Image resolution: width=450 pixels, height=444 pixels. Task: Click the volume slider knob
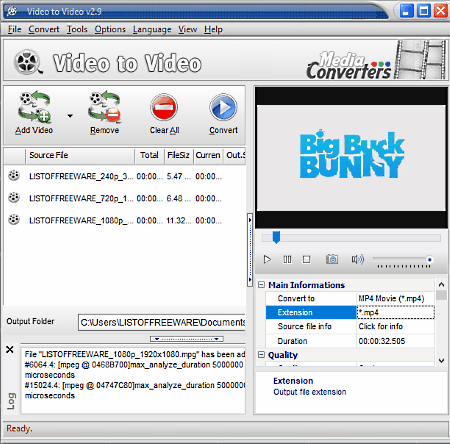(x=430, y=259)
